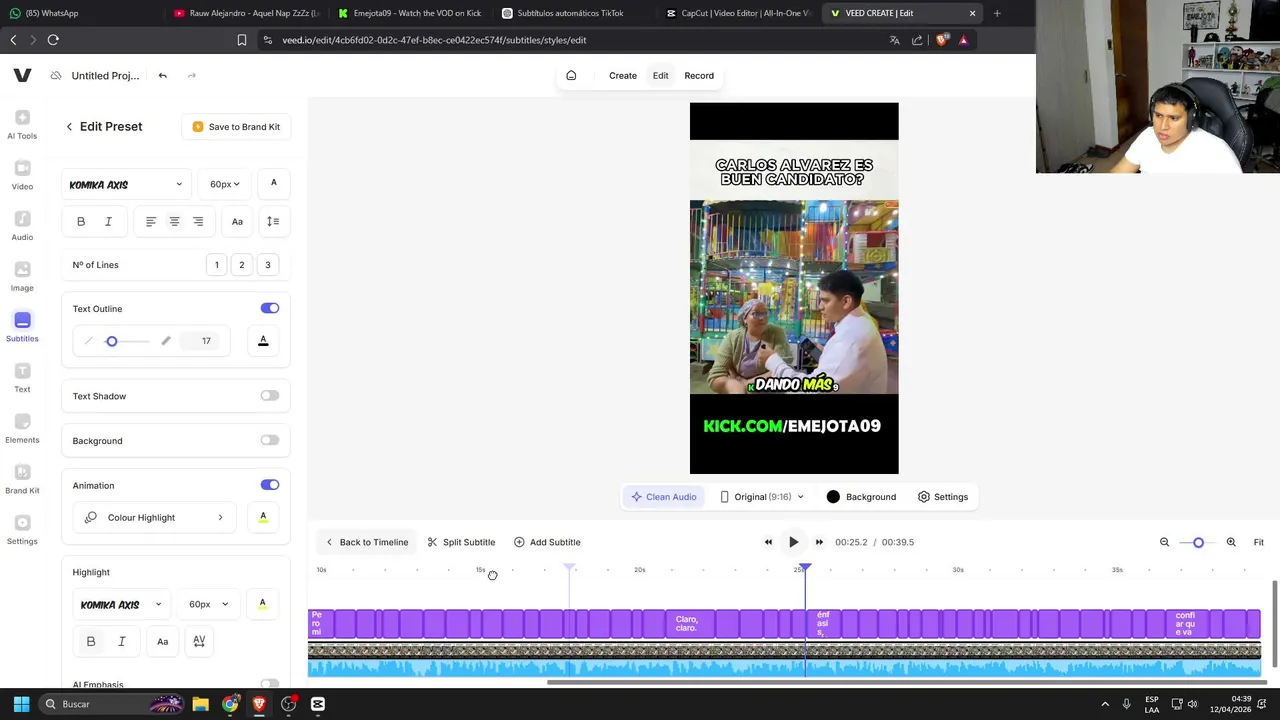
Task: Toggle bold for highlight text
Action: 91,641
